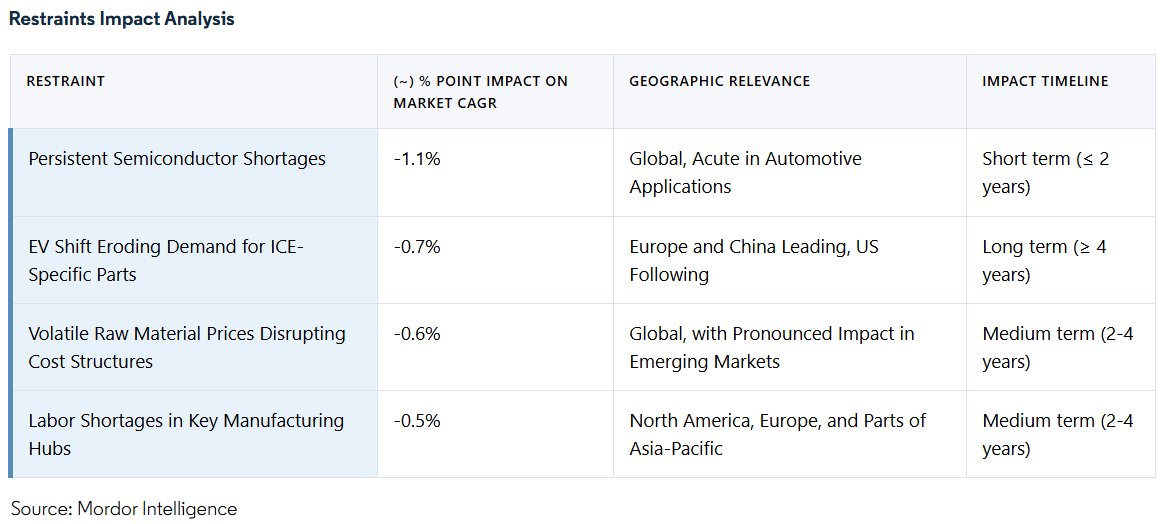Select the GEOGRAPHIC RELEVANCE column header

tap(719, 81)
